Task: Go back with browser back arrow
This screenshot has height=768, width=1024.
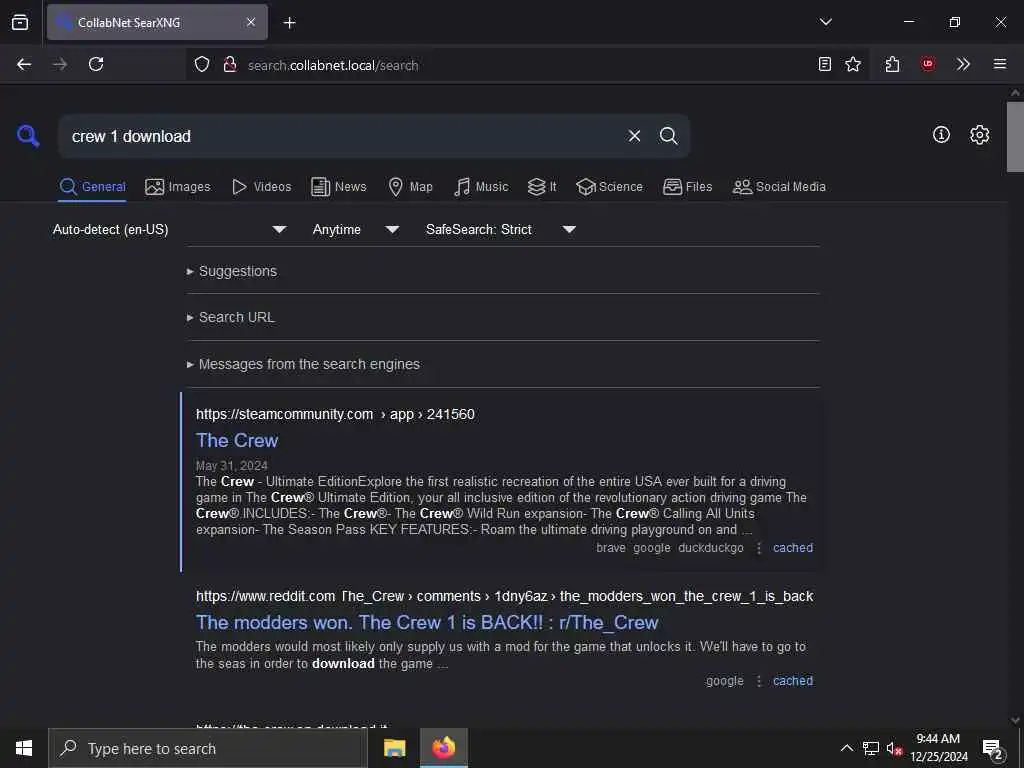Action: (x=24, y=64)
